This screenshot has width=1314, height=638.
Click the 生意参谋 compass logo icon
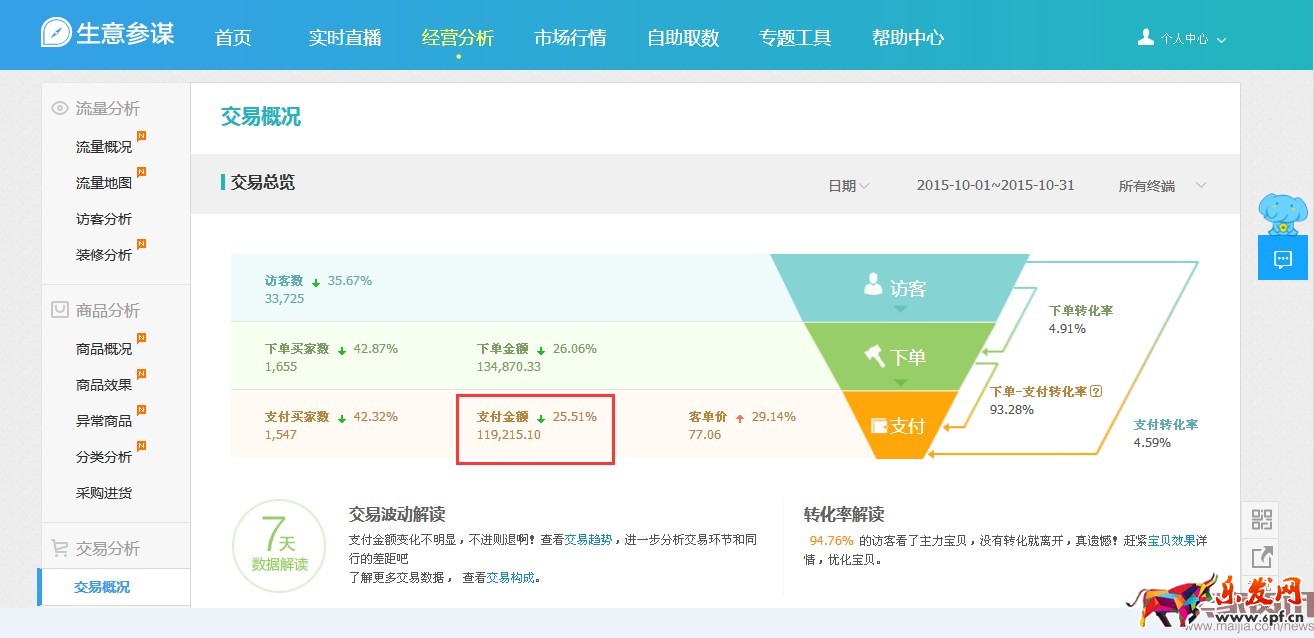[56, 32]
